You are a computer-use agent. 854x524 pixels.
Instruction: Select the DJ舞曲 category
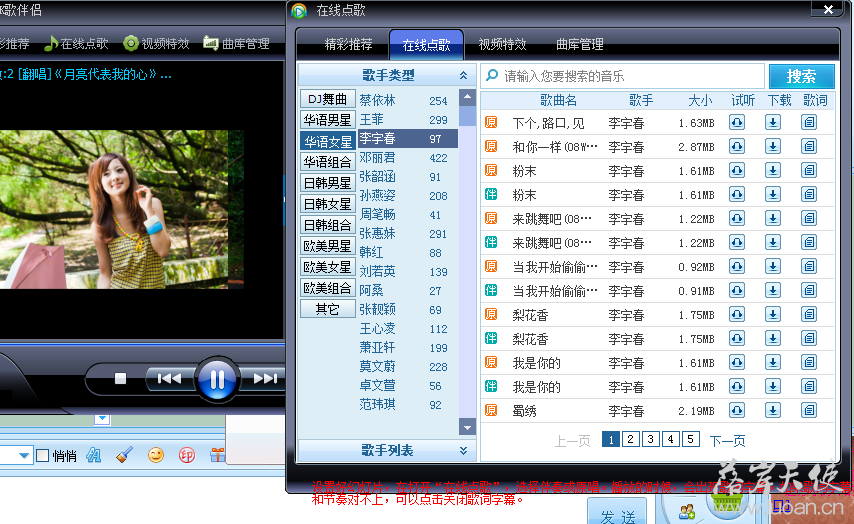327,99
